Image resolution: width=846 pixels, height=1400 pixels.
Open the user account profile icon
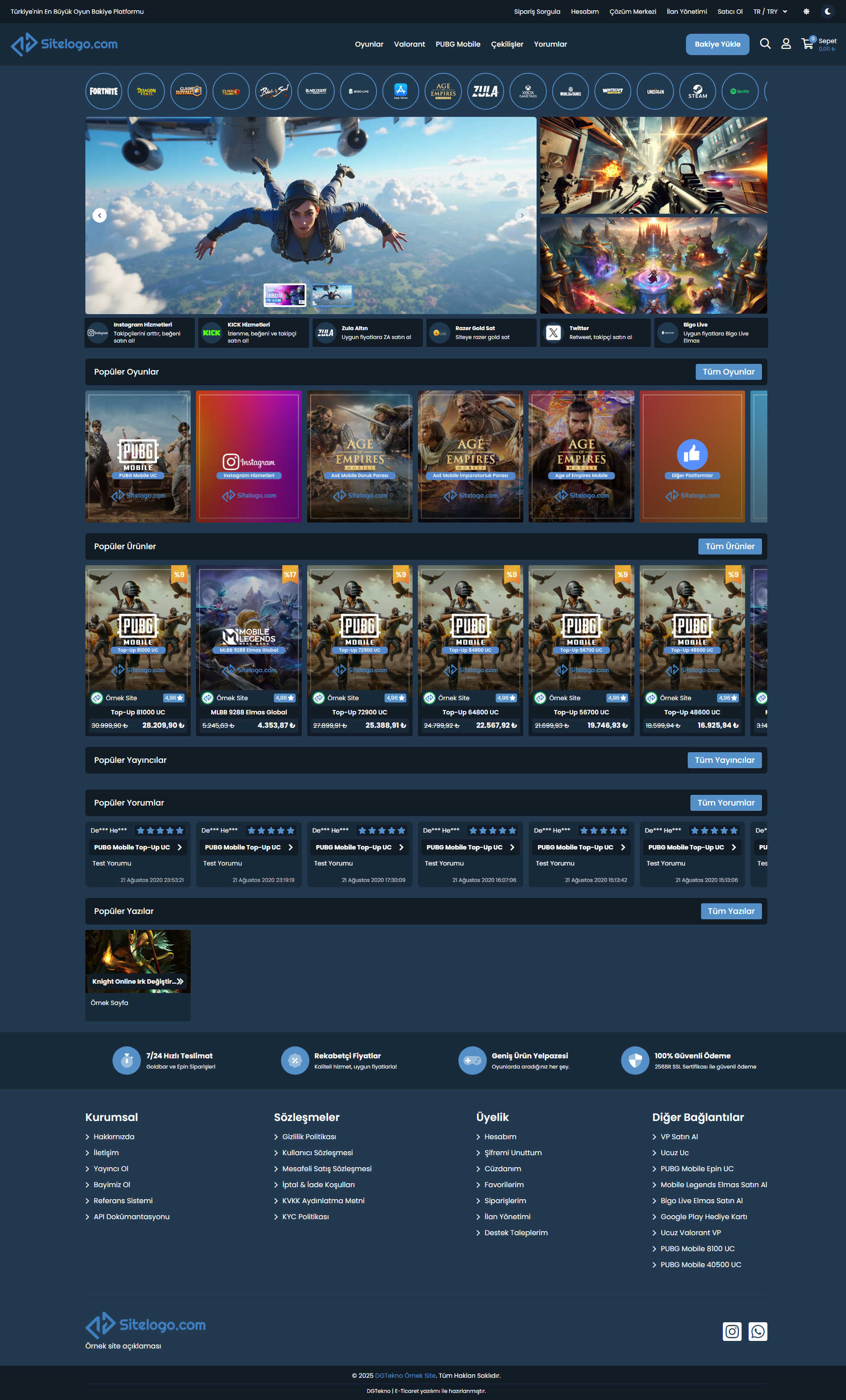[786, 44]
